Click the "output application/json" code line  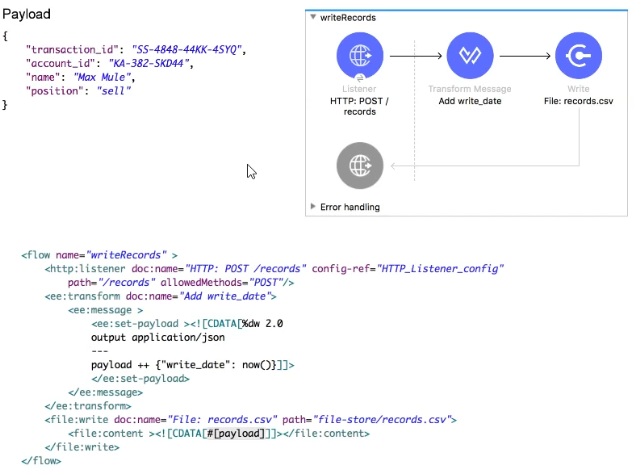click(152, 337)
